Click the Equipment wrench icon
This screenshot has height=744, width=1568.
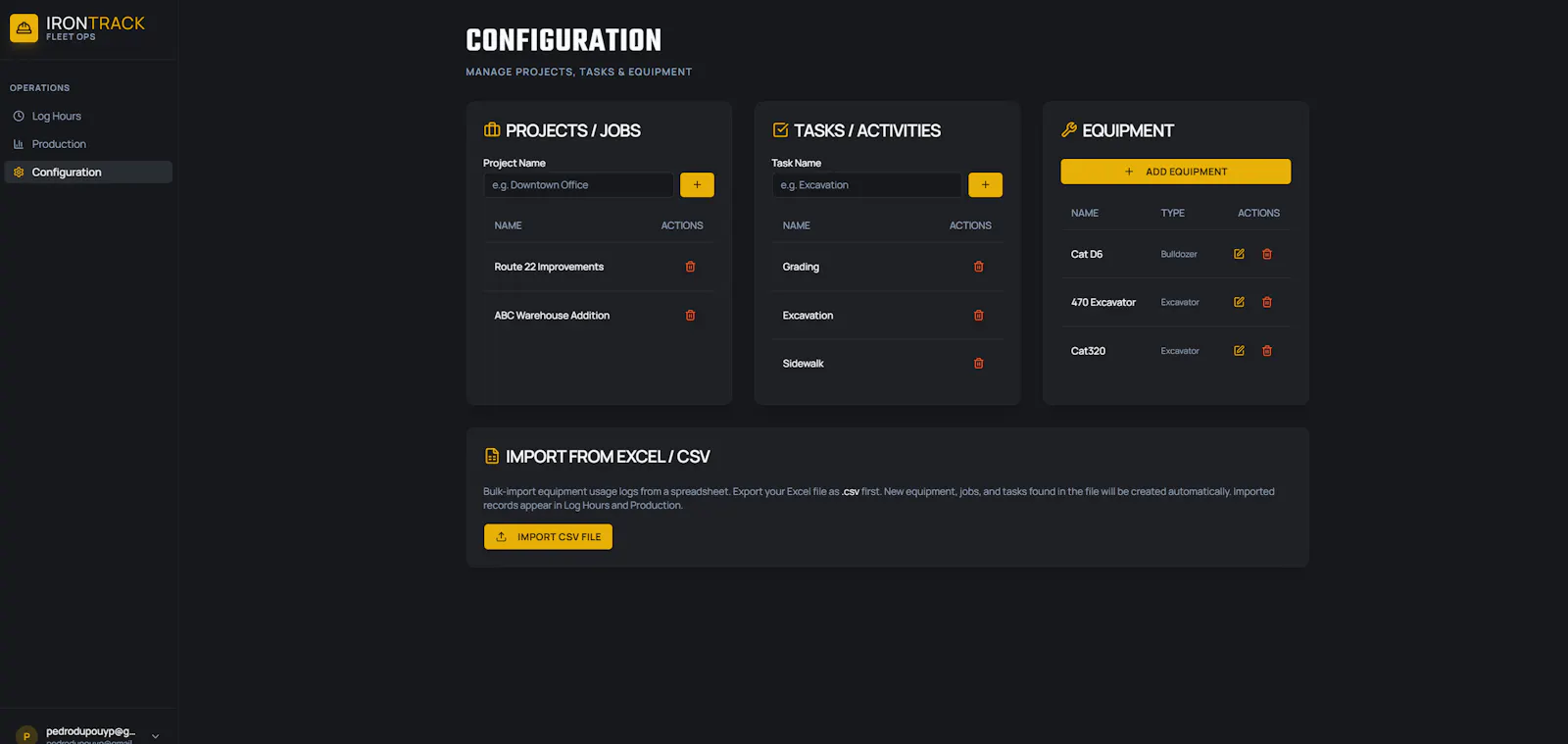1069,129
